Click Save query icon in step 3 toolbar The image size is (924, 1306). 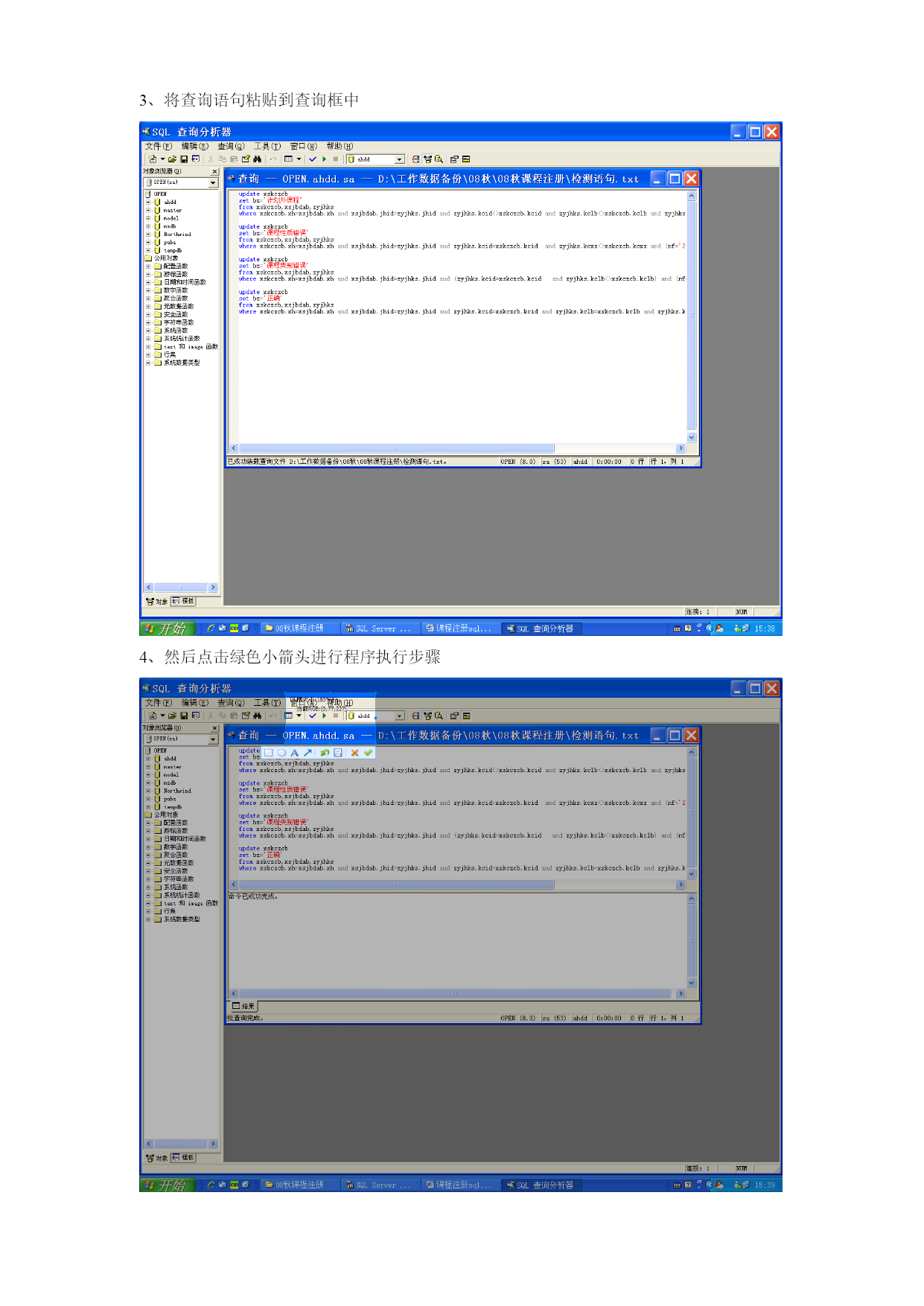coord(184,159)
